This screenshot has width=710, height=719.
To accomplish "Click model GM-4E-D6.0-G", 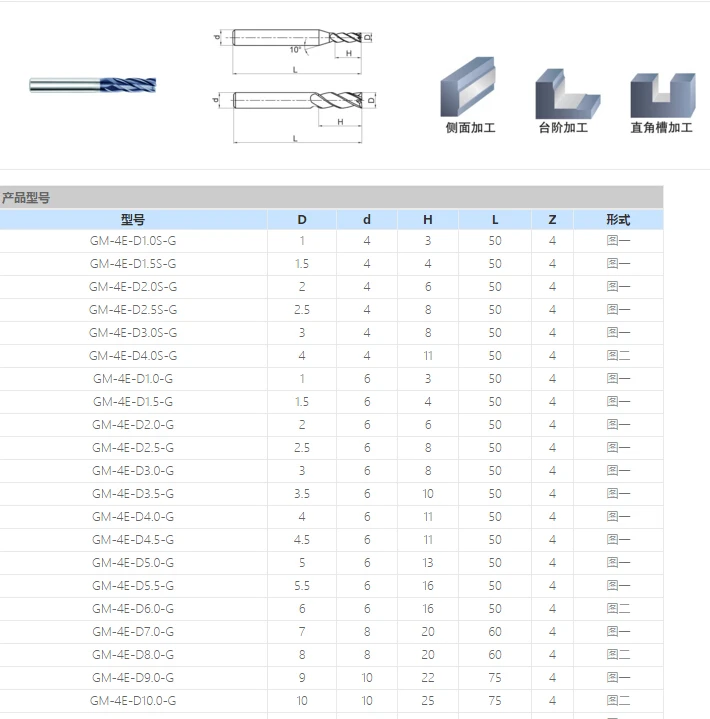I will [x=133, y=609].
